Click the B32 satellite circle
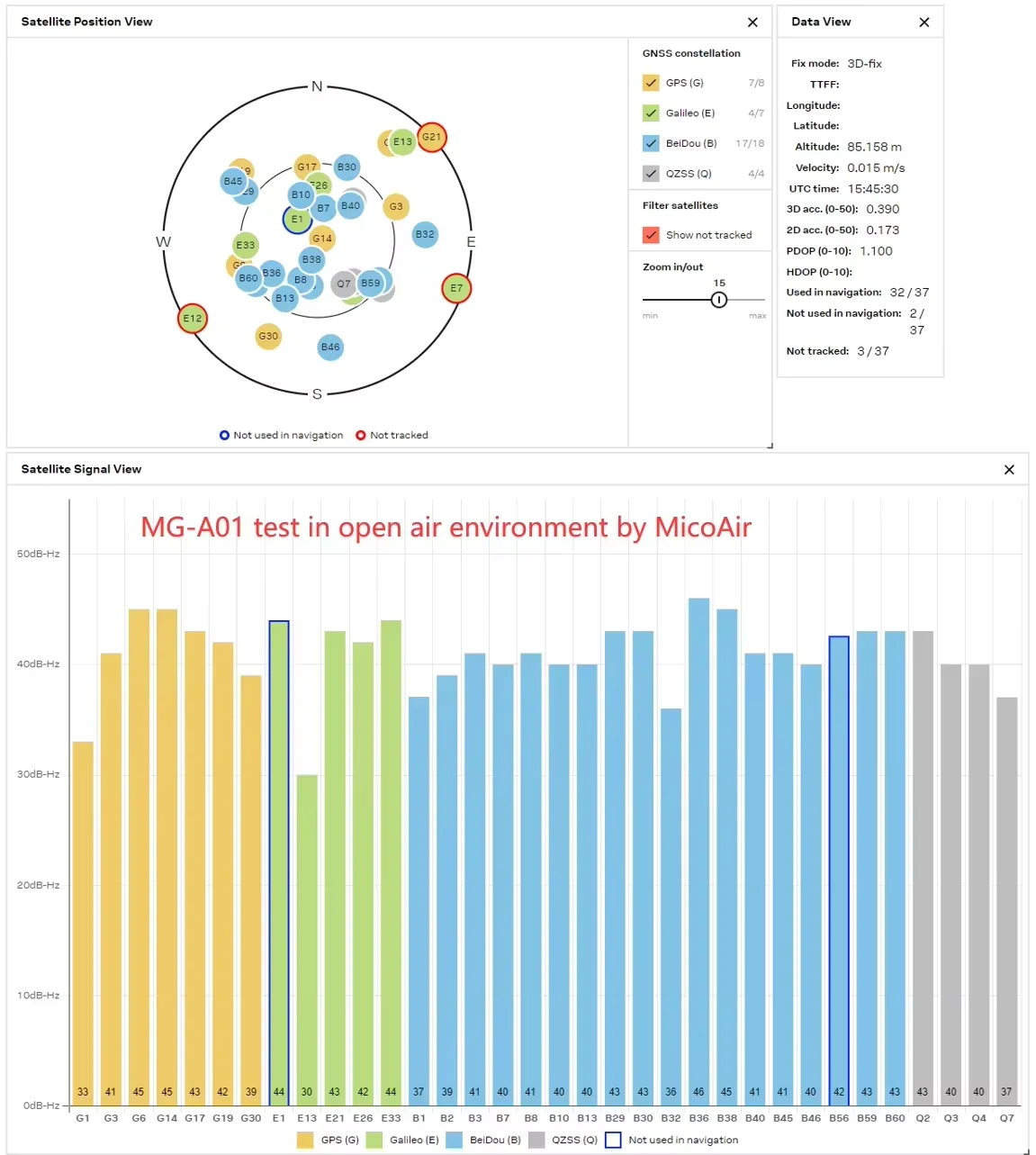Screen dimensions: 1036x1155 point(425,235)
